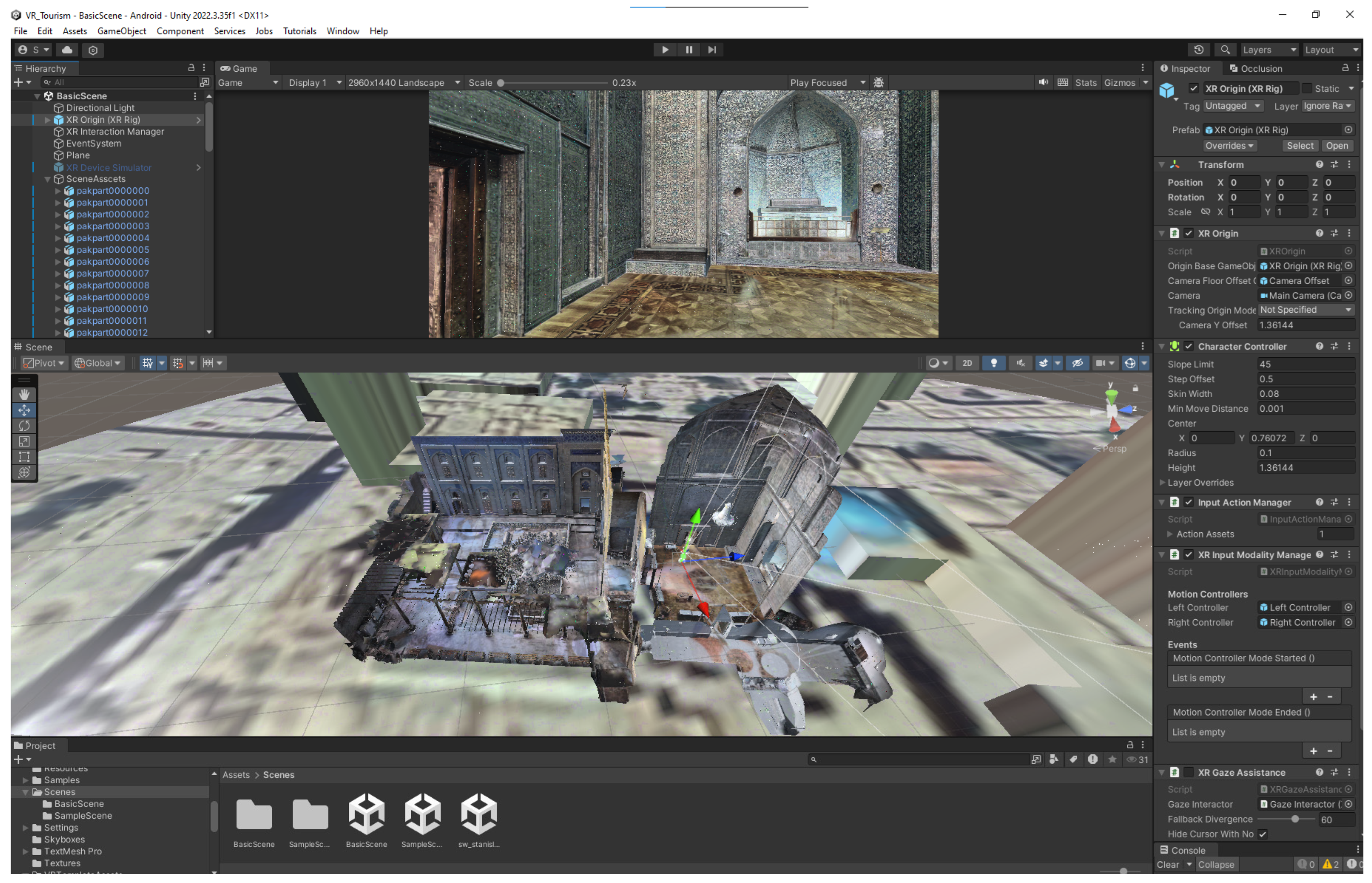This screenshot has width=1372, height=883.
Task: Click the Step frame button
Action: pos(712,50)
